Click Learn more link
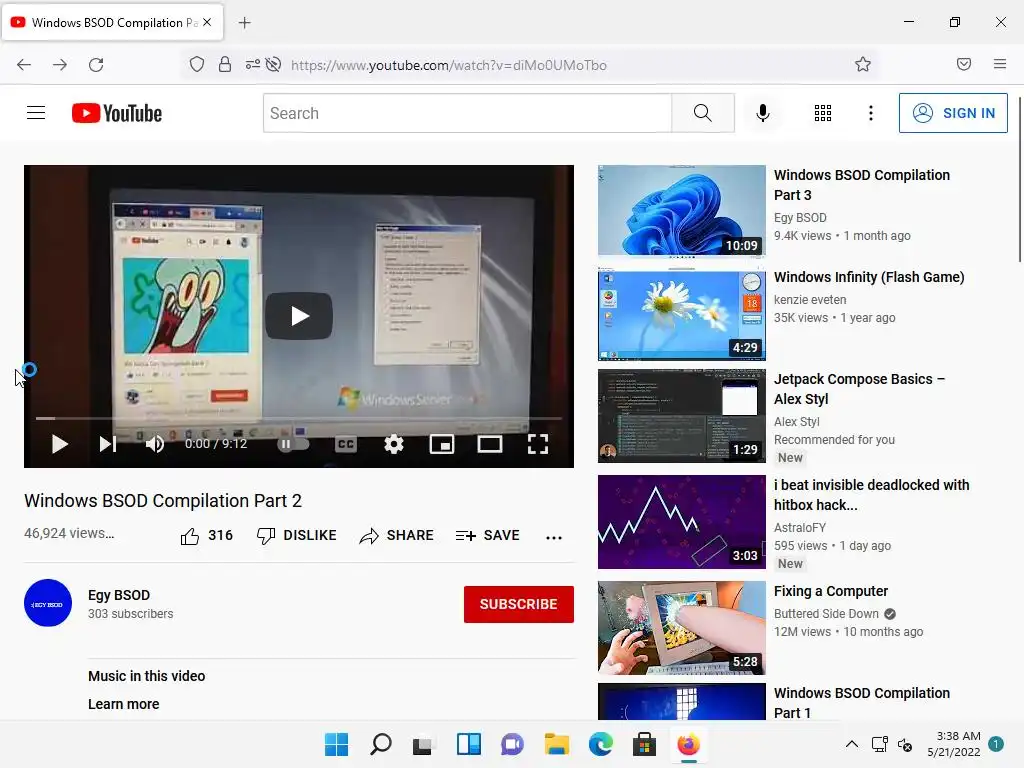The image size is (1024, 768). (x=123, y=704)
